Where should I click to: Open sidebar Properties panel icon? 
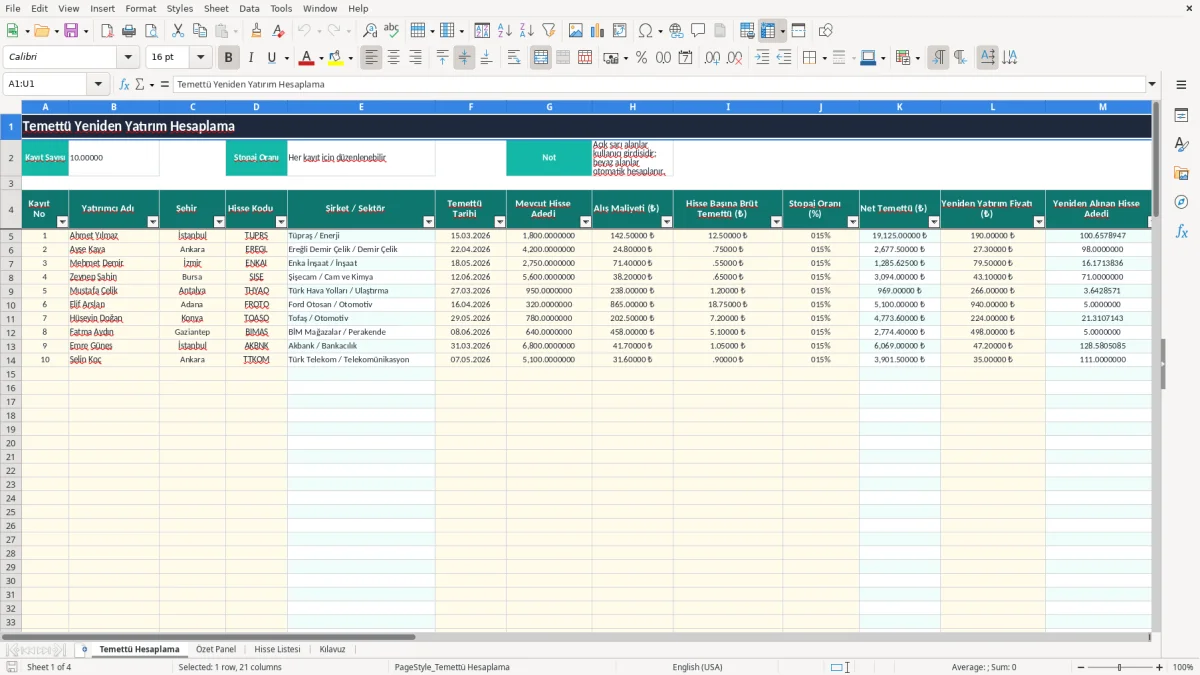pos(1181,115)
